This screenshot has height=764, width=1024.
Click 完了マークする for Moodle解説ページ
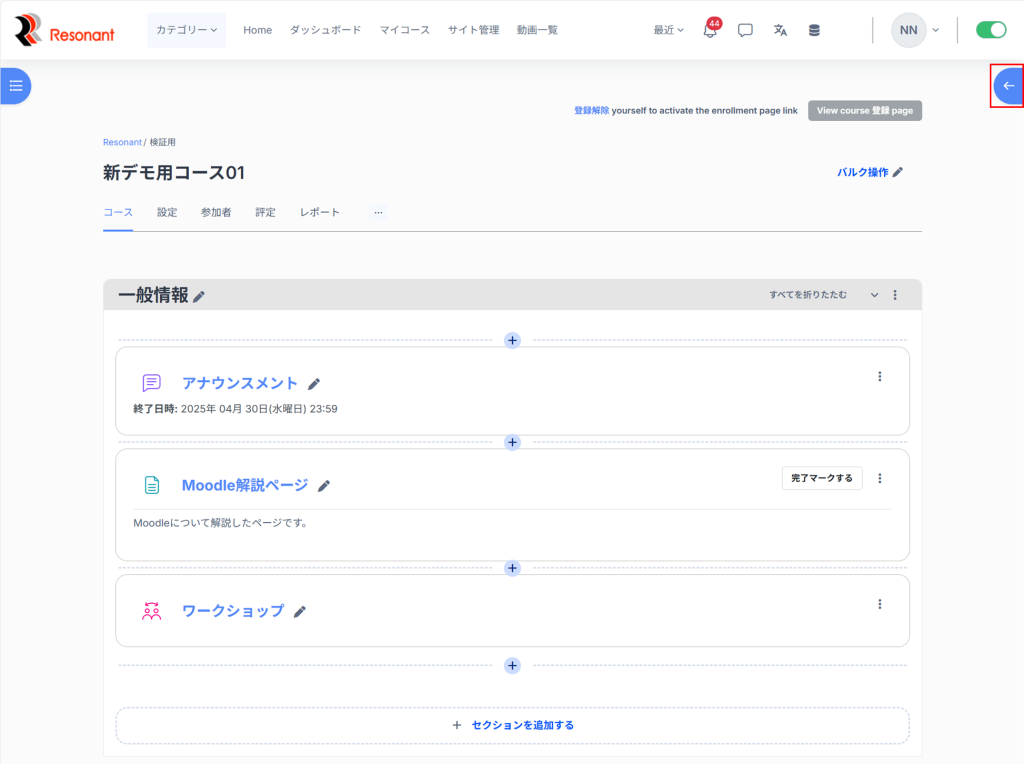point(822,478)
